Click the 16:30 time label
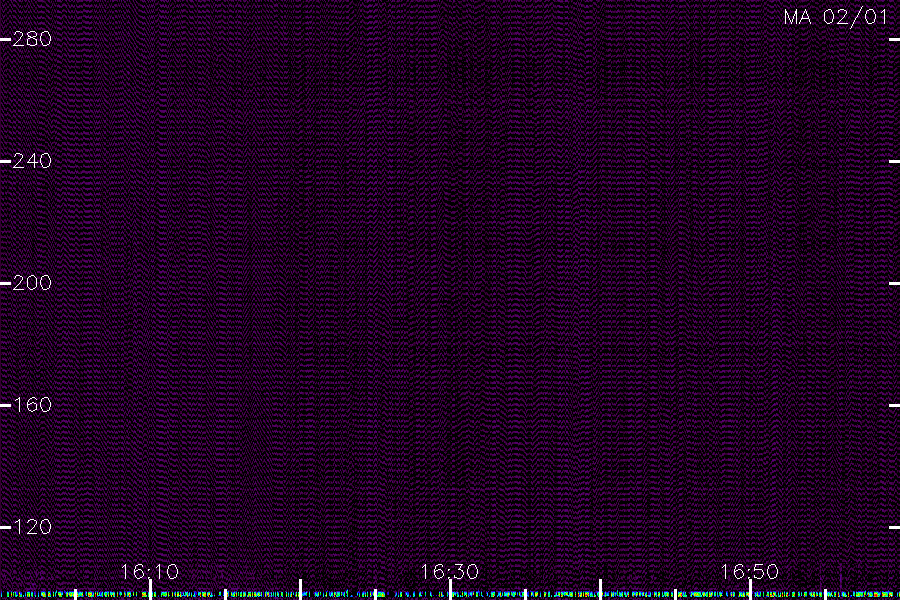 [449, 572]
